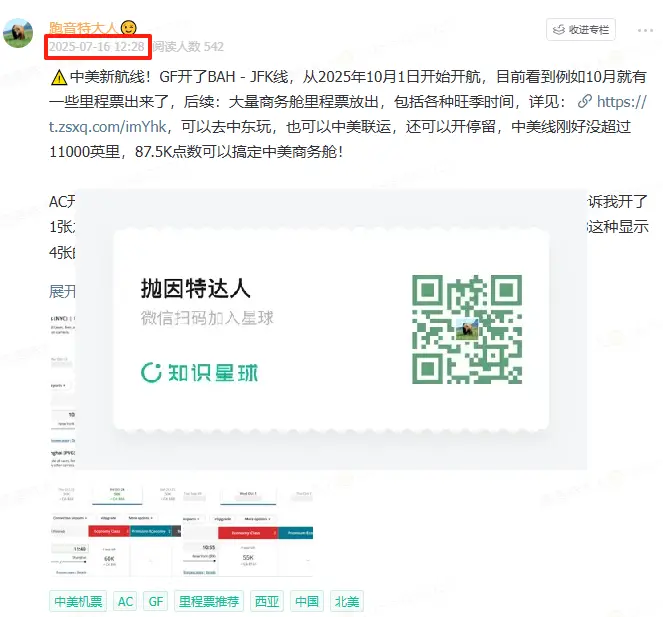This screenshot has height=617, width=663.
Task: Click the reader count 阅读人数 542
Action: [x=188, y=47]
